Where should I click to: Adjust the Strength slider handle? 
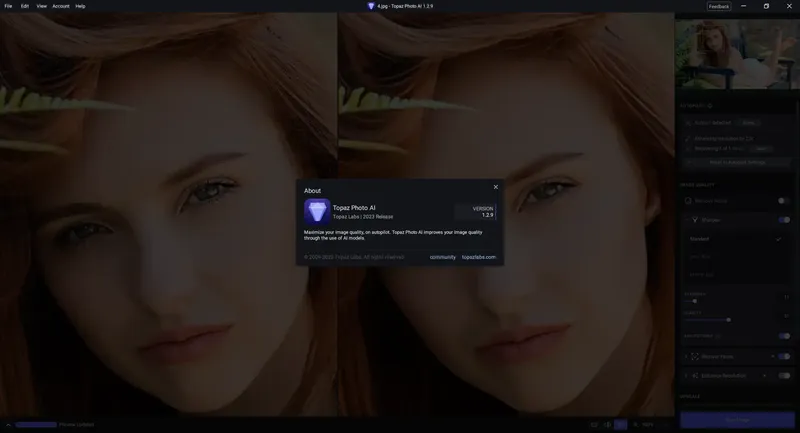pos(694,301)
